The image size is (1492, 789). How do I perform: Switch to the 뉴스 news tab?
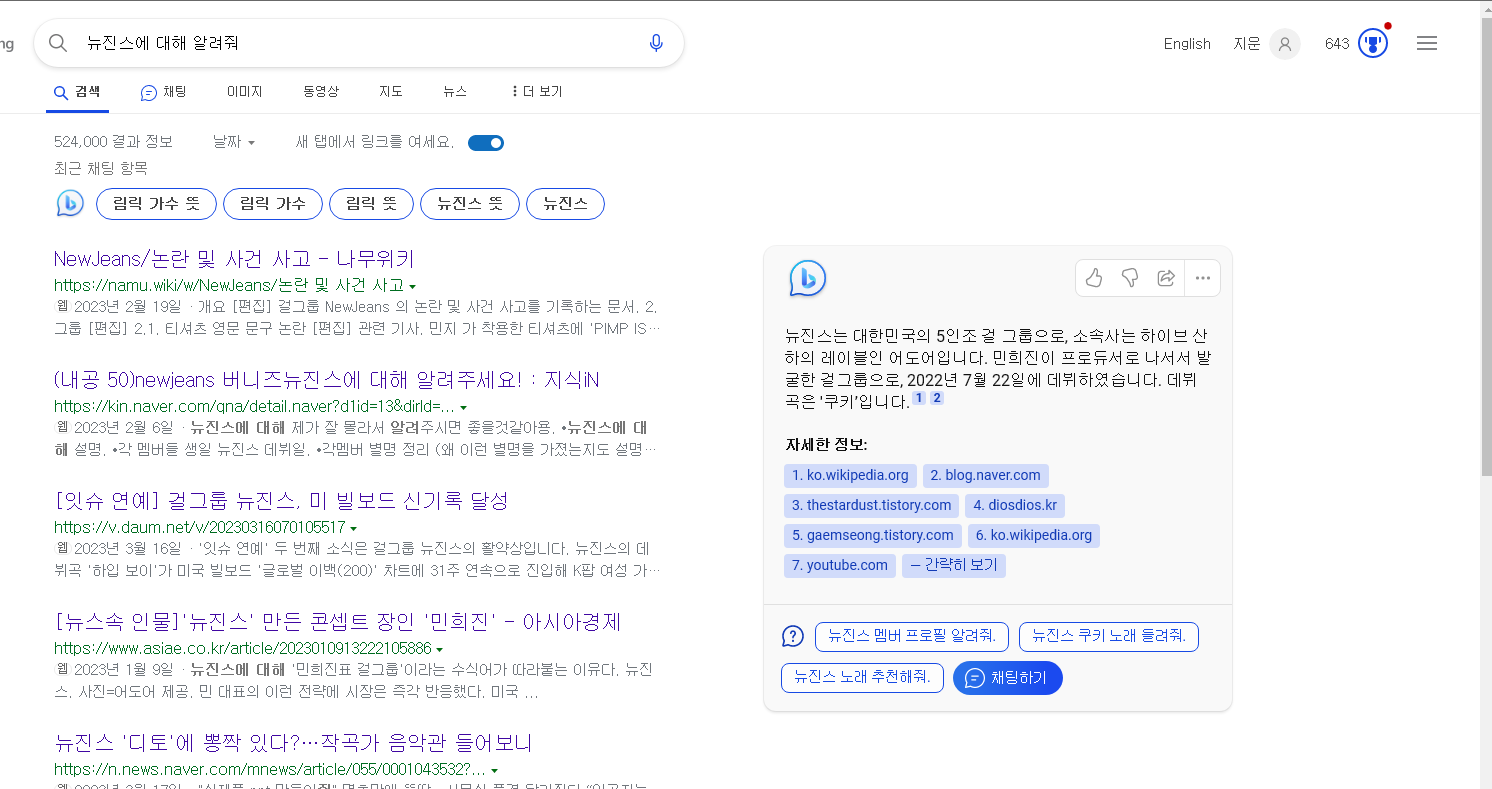pyautogui.click(x=455, y=91)
